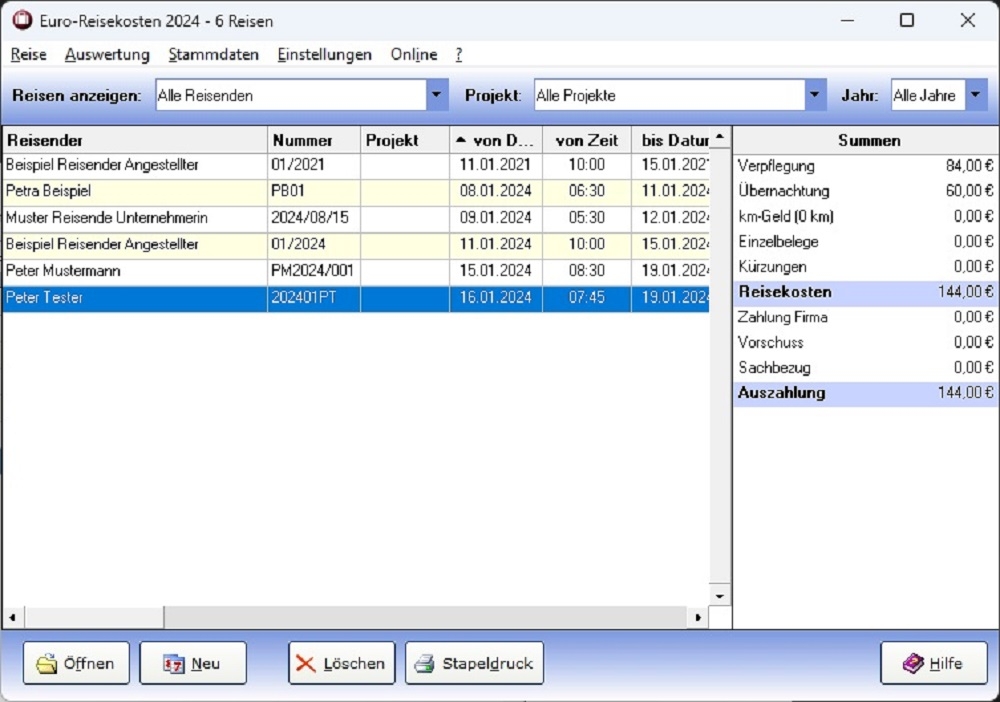
Task: Expand the Jahr dropdown arrow
Action: click(976, 95)
